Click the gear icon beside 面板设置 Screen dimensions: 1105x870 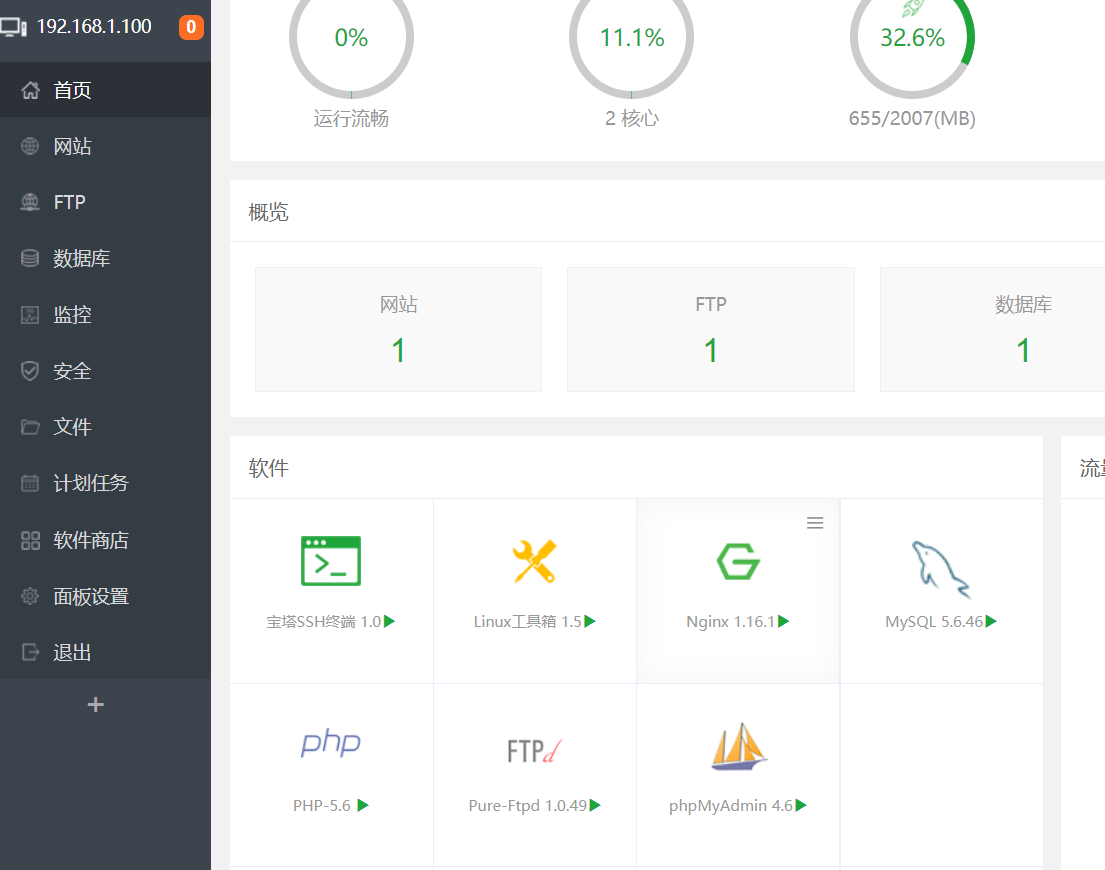point(30,597)
